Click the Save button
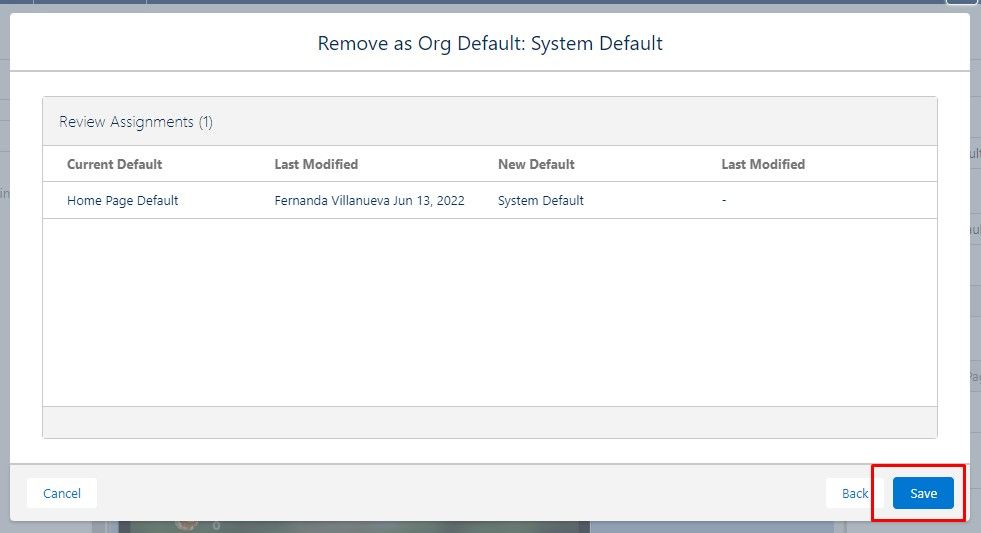Viewport: 981px width, 533px height. [x=923, y=493]
